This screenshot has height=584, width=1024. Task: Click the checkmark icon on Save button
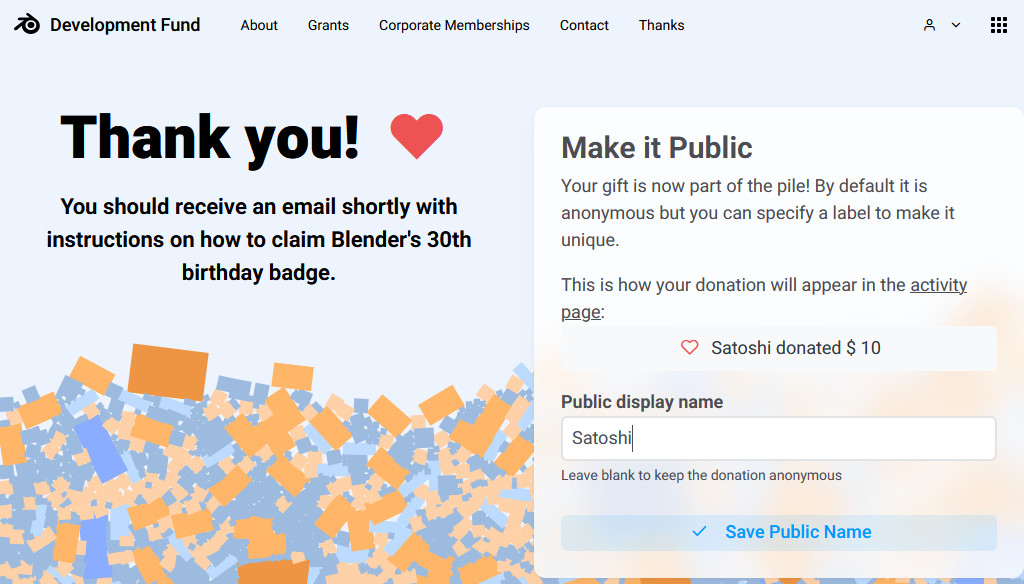(699, 531)
